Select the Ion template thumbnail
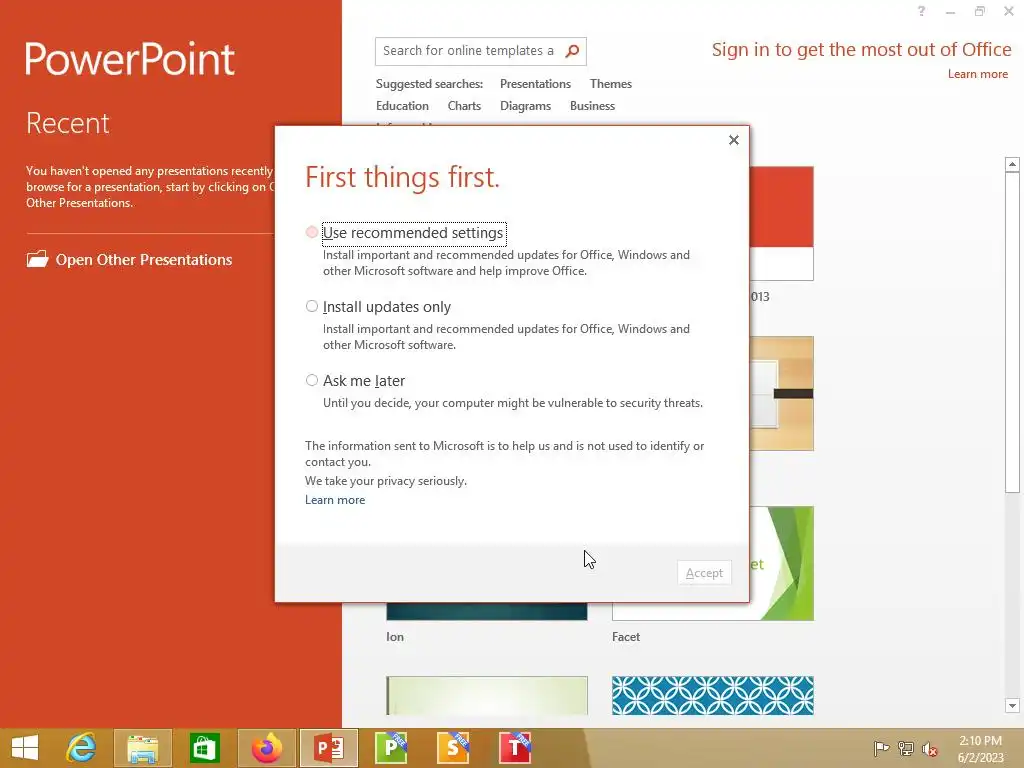The height and width of the screenshot is (768, 1024). 487,611
